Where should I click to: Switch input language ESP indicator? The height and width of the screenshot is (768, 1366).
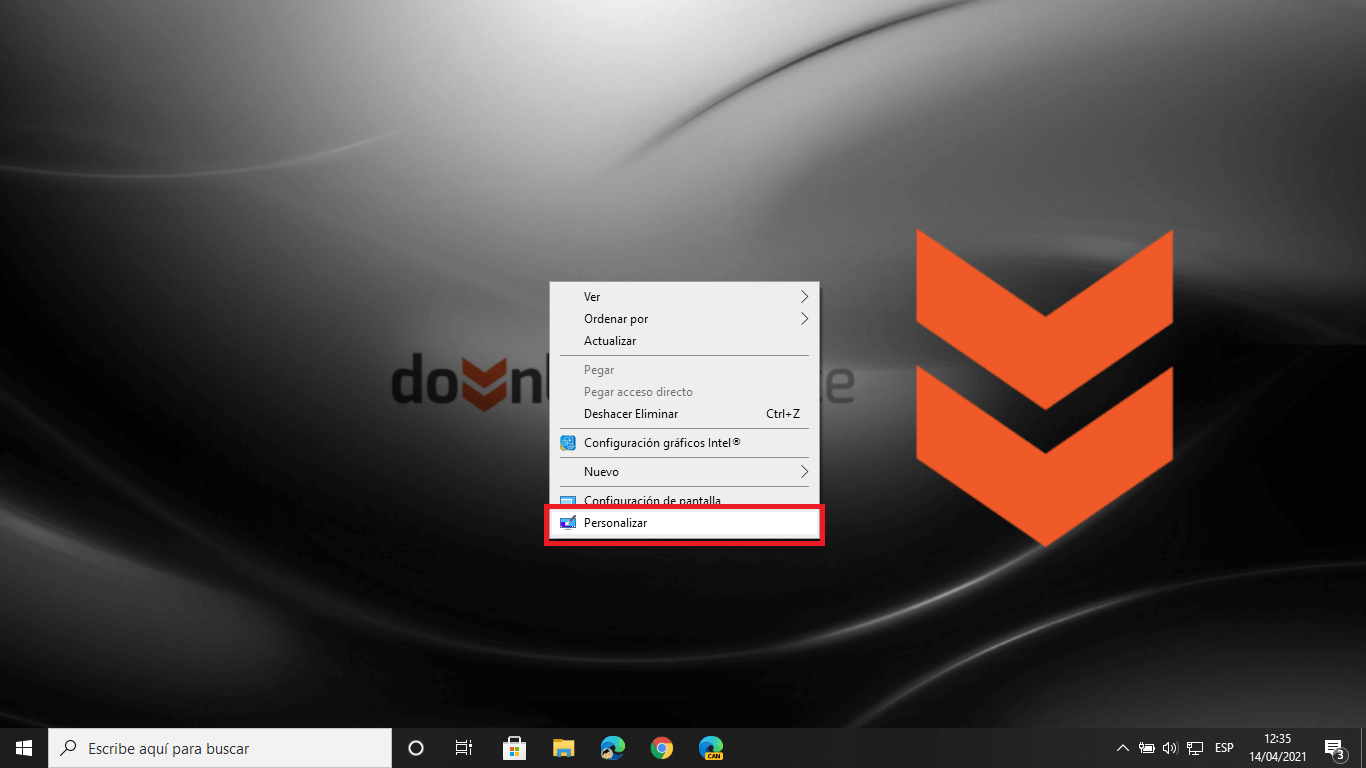tap(1224, 748)
